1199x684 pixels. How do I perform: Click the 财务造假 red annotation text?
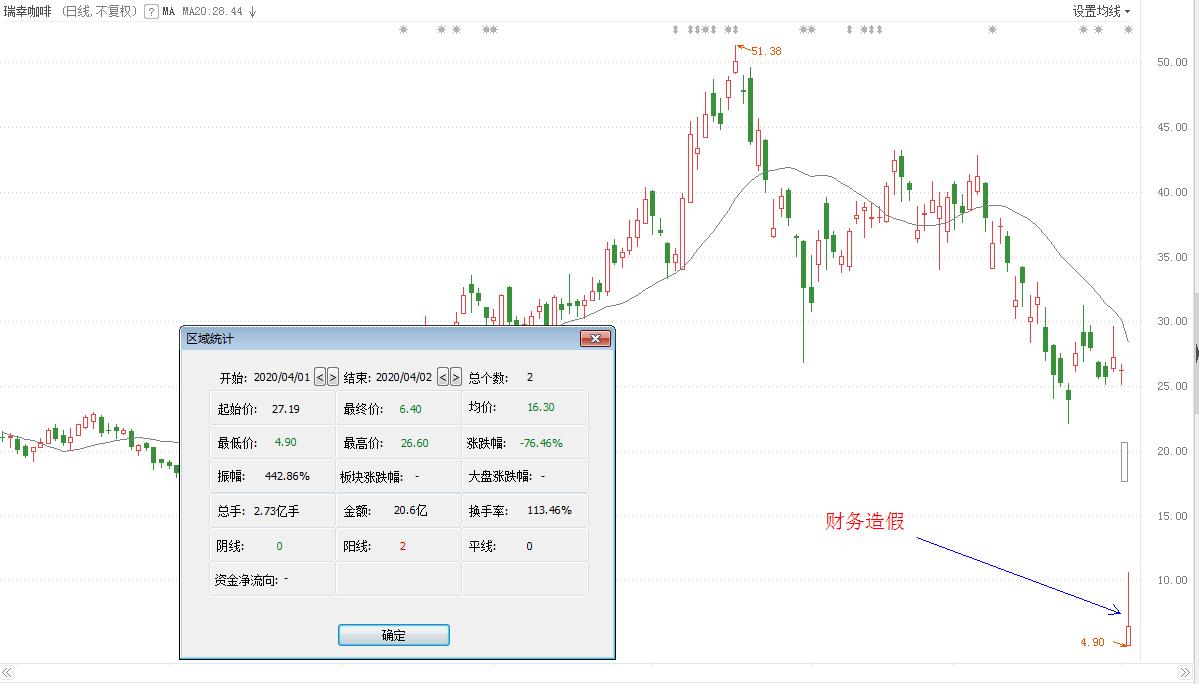tap(864, 521)
